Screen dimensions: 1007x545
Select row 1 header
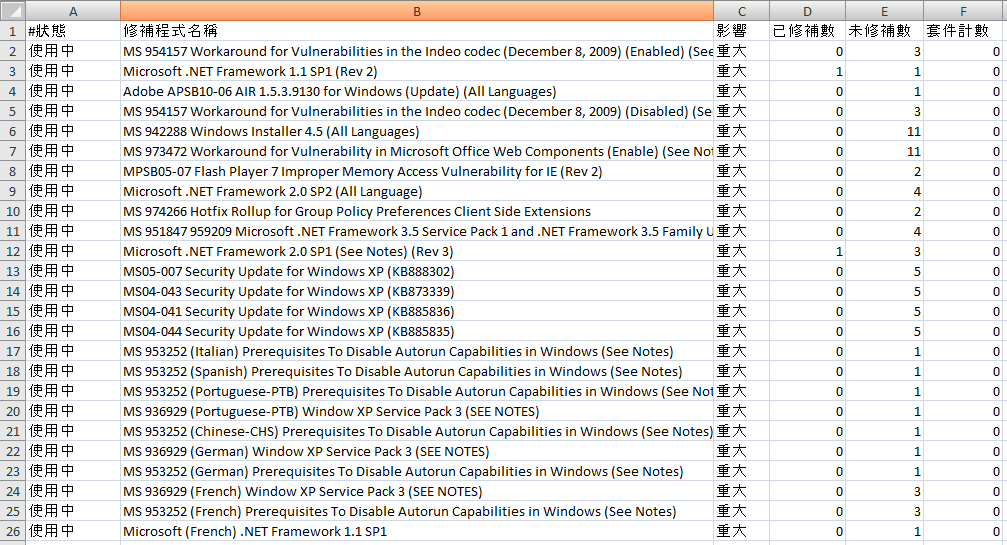tap(12, 31)
